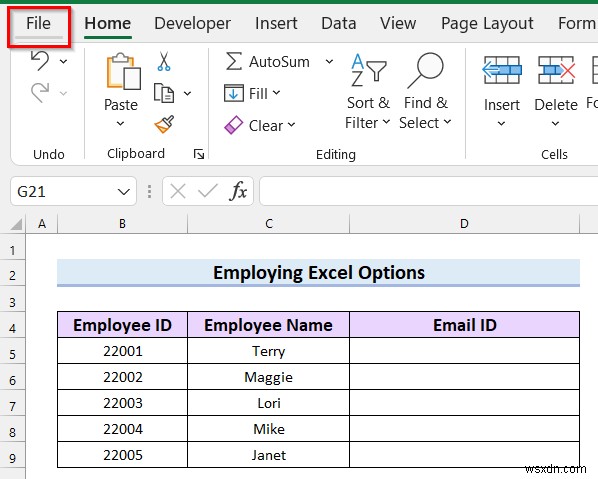Click the Name Box showing G21
598x479 pixels.
[63, 191]
